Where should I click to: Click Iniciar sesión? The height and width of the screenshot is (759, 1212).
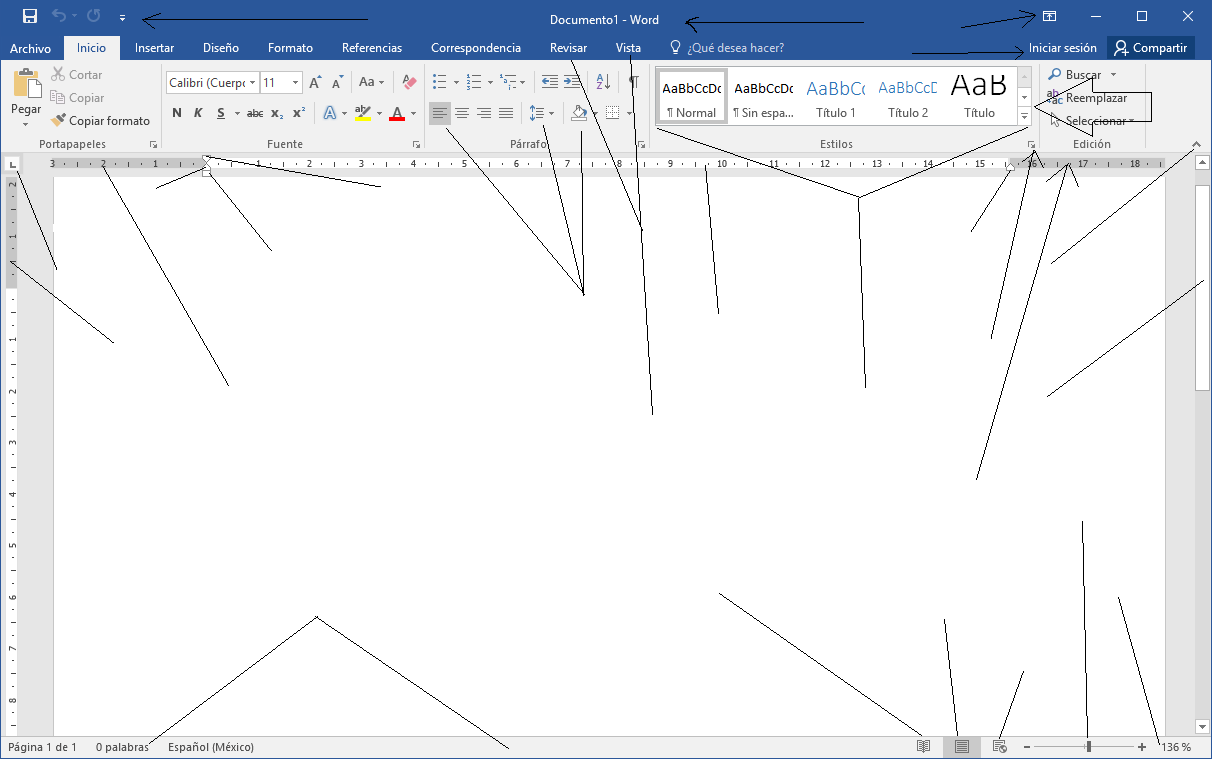point(1062,47)
